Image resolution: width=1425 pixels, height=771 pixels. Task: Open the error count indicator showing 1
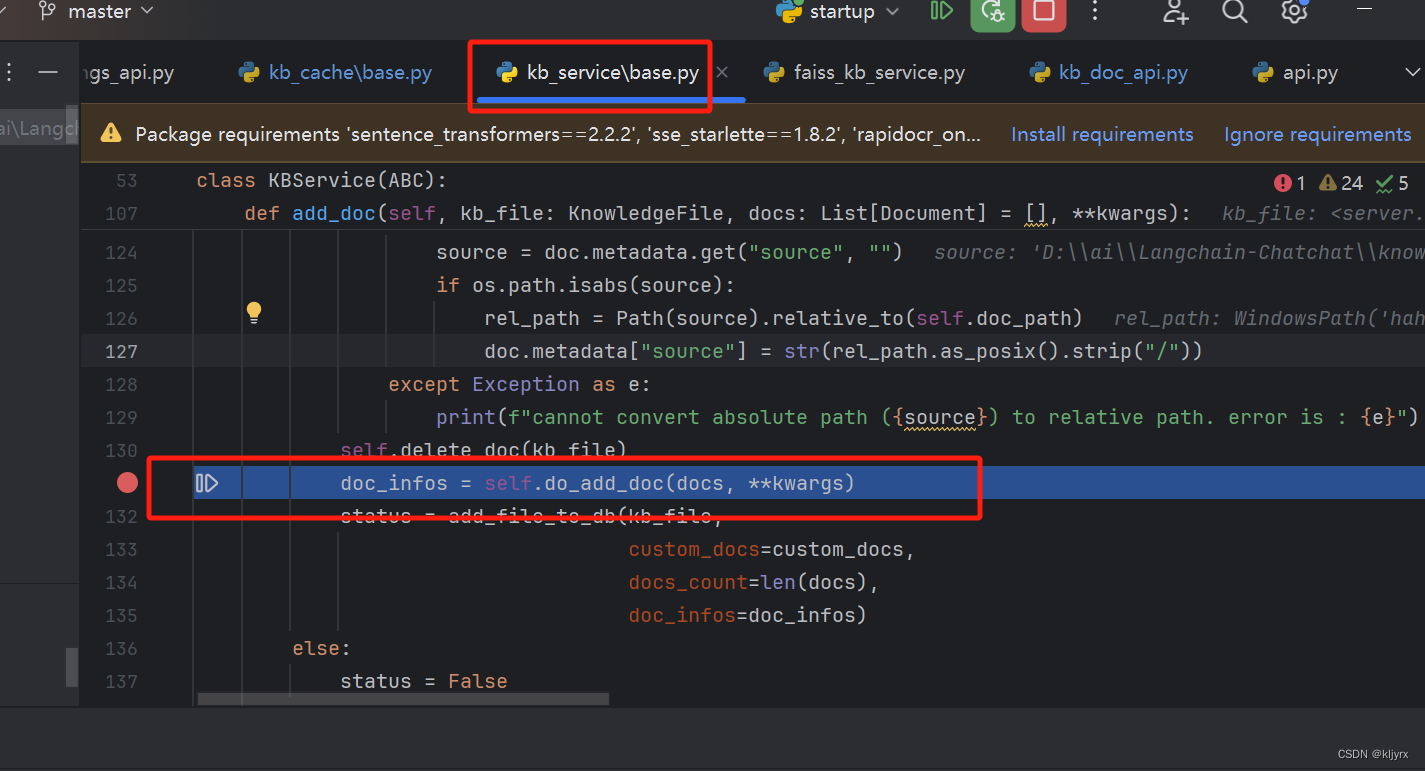[x=1290, y=183]
